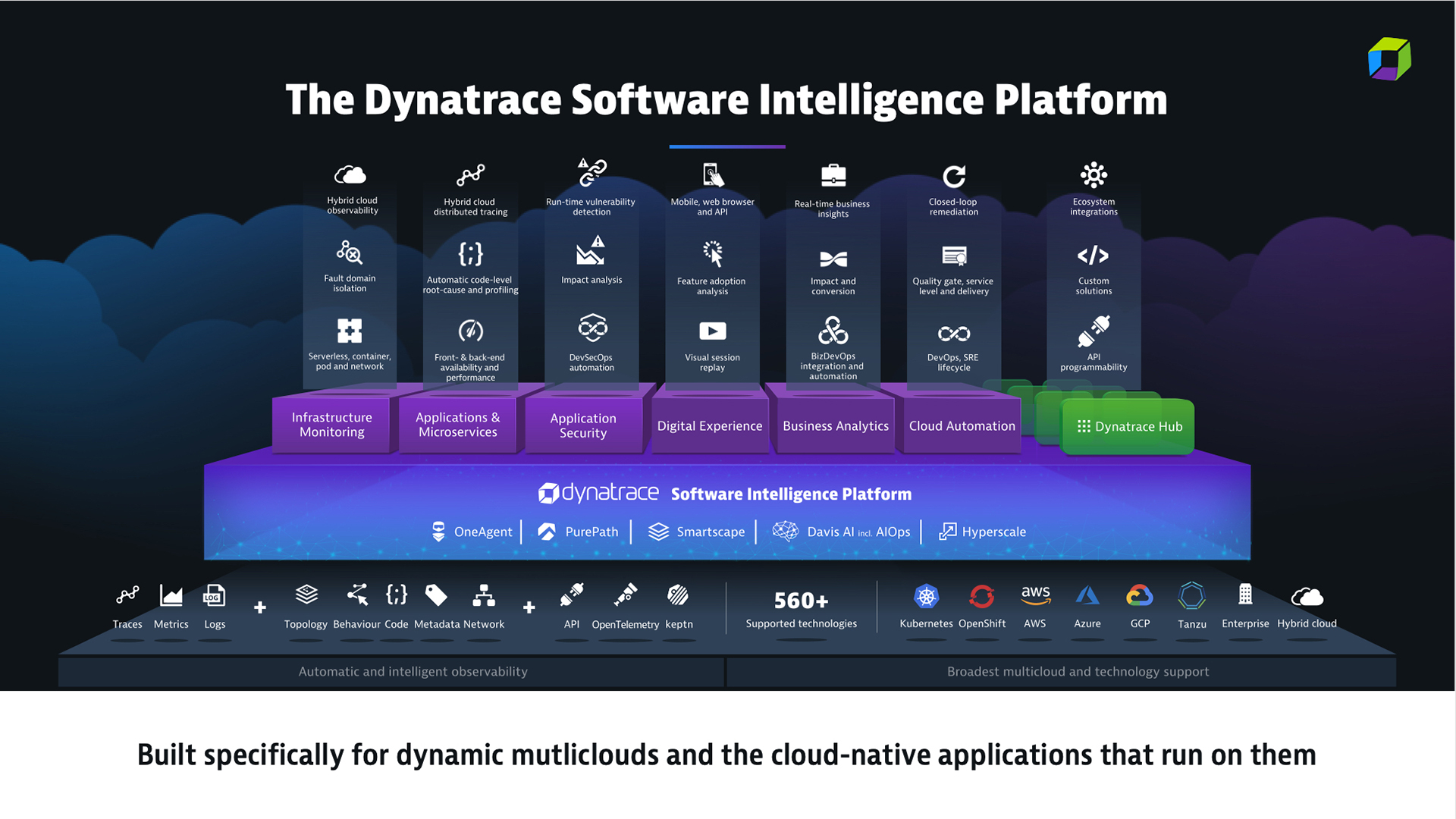Select the Closed-loop remediation refresh icon

953,176
